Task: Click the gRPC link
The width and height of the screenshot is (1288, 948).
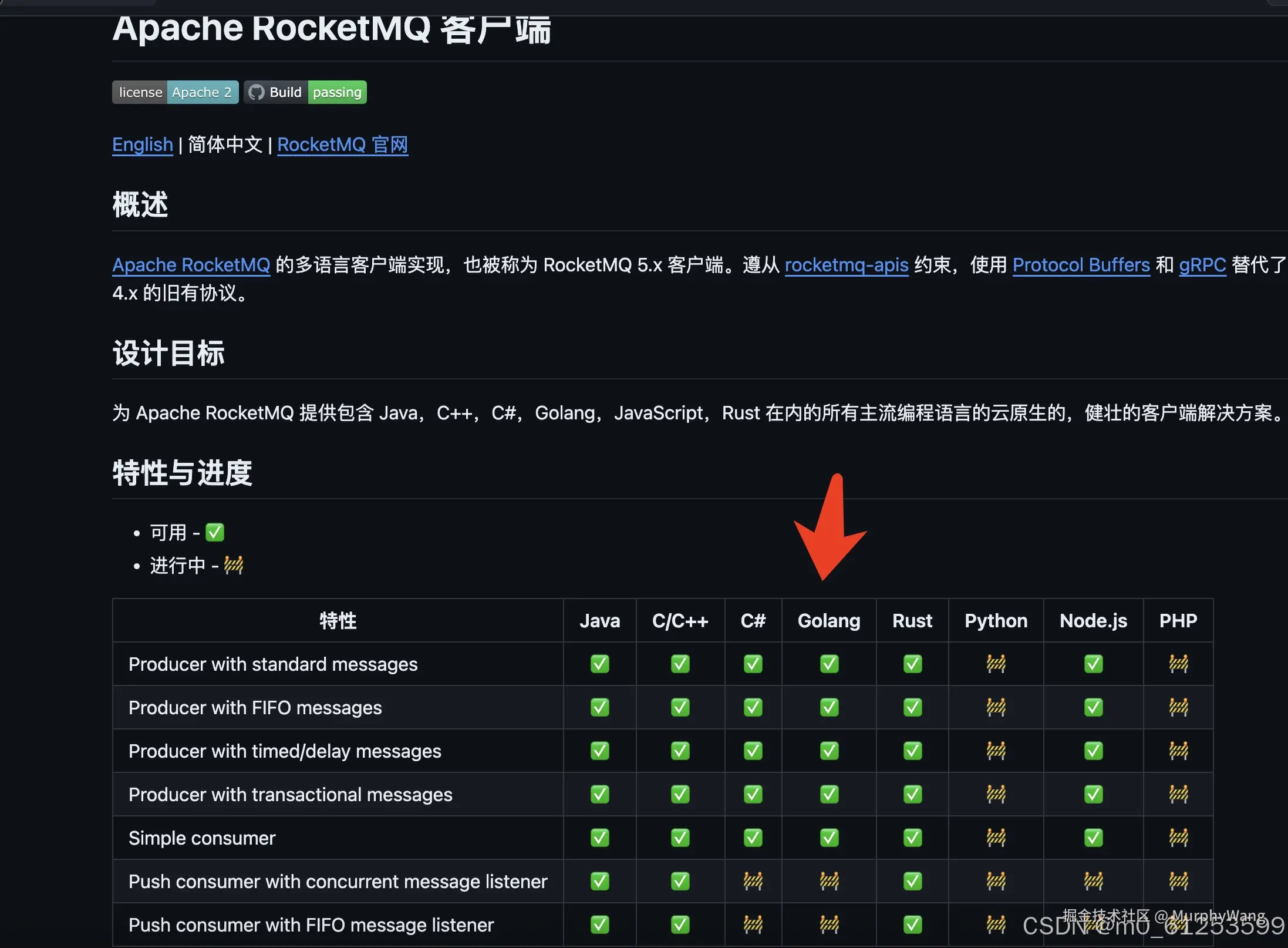Action: pos(1202,265)
